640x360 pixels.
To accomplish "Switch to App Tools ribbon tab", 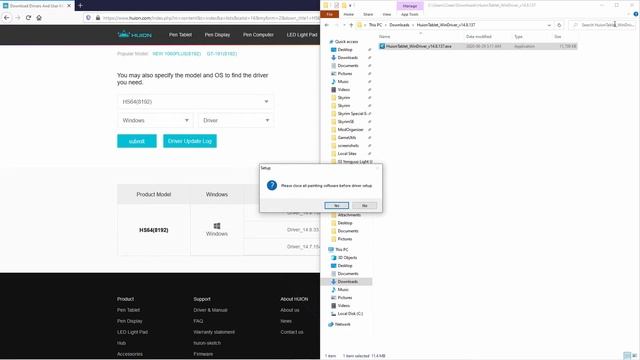I will coord(409,14).
